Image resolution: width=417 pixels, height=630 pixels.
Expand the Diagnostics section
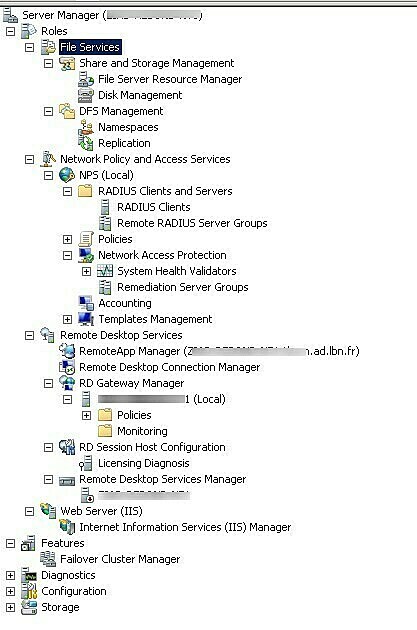[10, 575]
